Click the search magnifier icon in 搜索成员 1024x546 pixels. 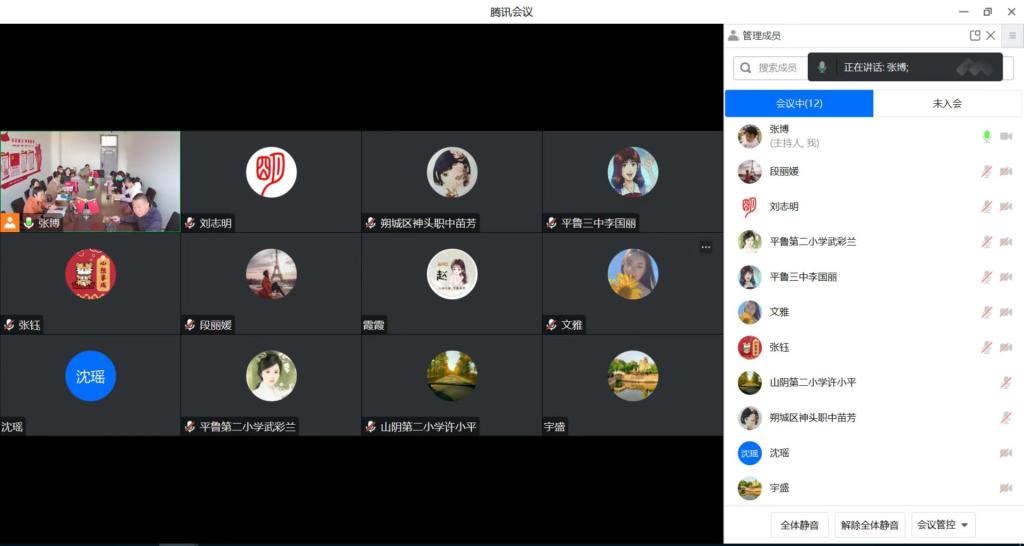click(x=746, y=68)
